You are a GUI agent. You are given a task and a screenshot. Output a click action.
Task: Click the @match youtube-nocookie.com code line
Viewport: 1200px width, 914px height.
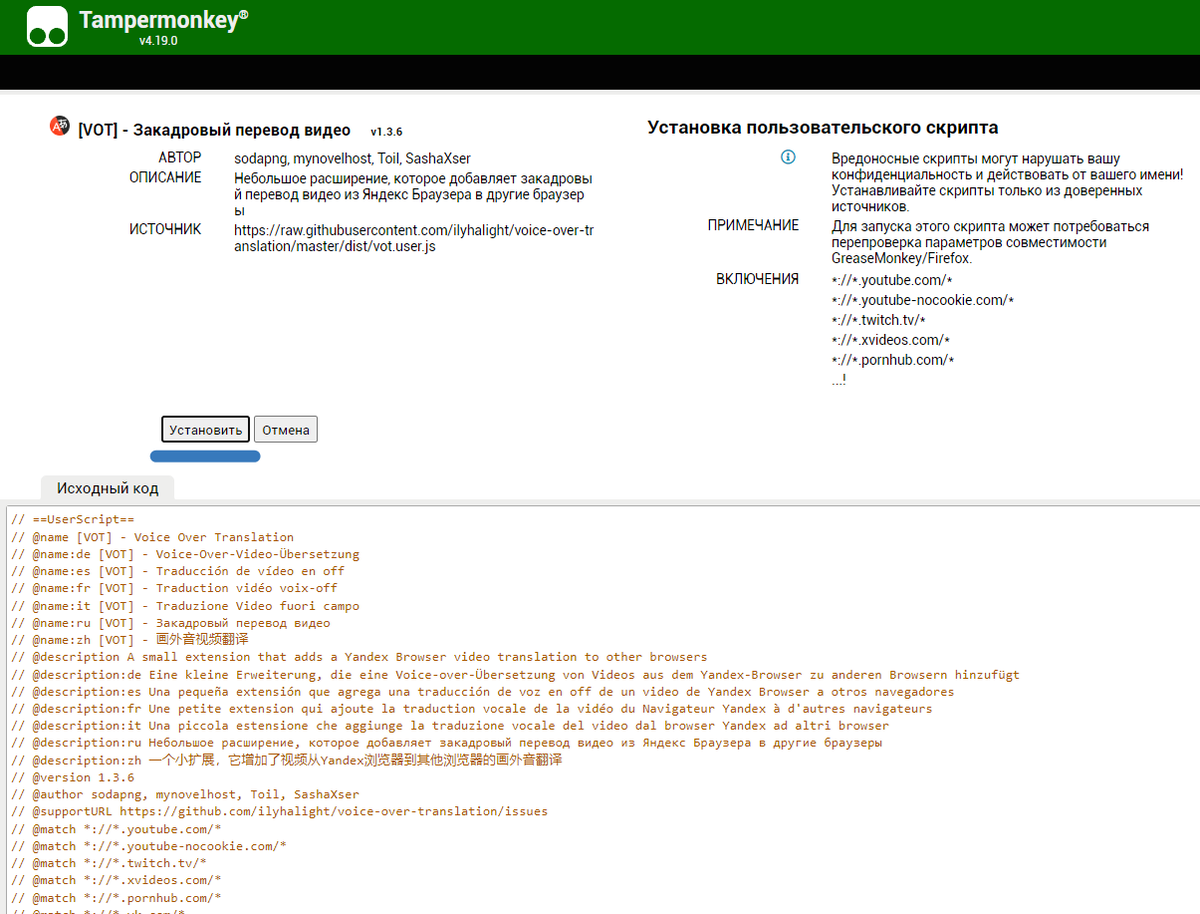(x=149, y=846)
